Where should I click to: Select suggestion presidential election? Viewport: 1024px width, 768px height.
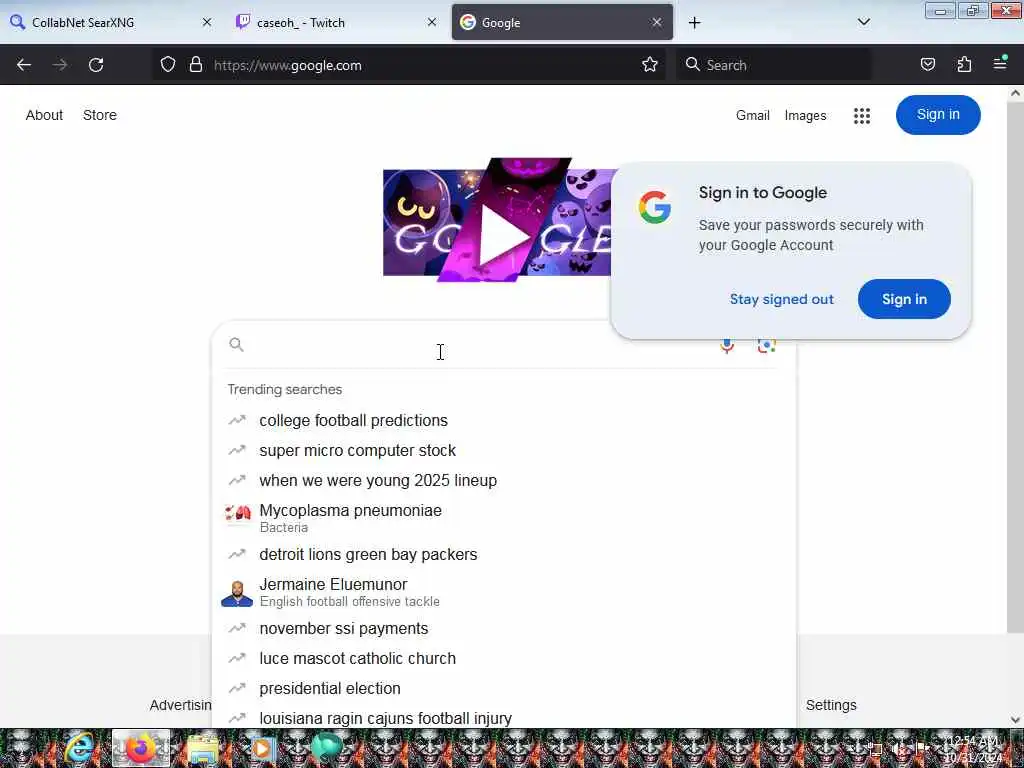click(504, 688)
